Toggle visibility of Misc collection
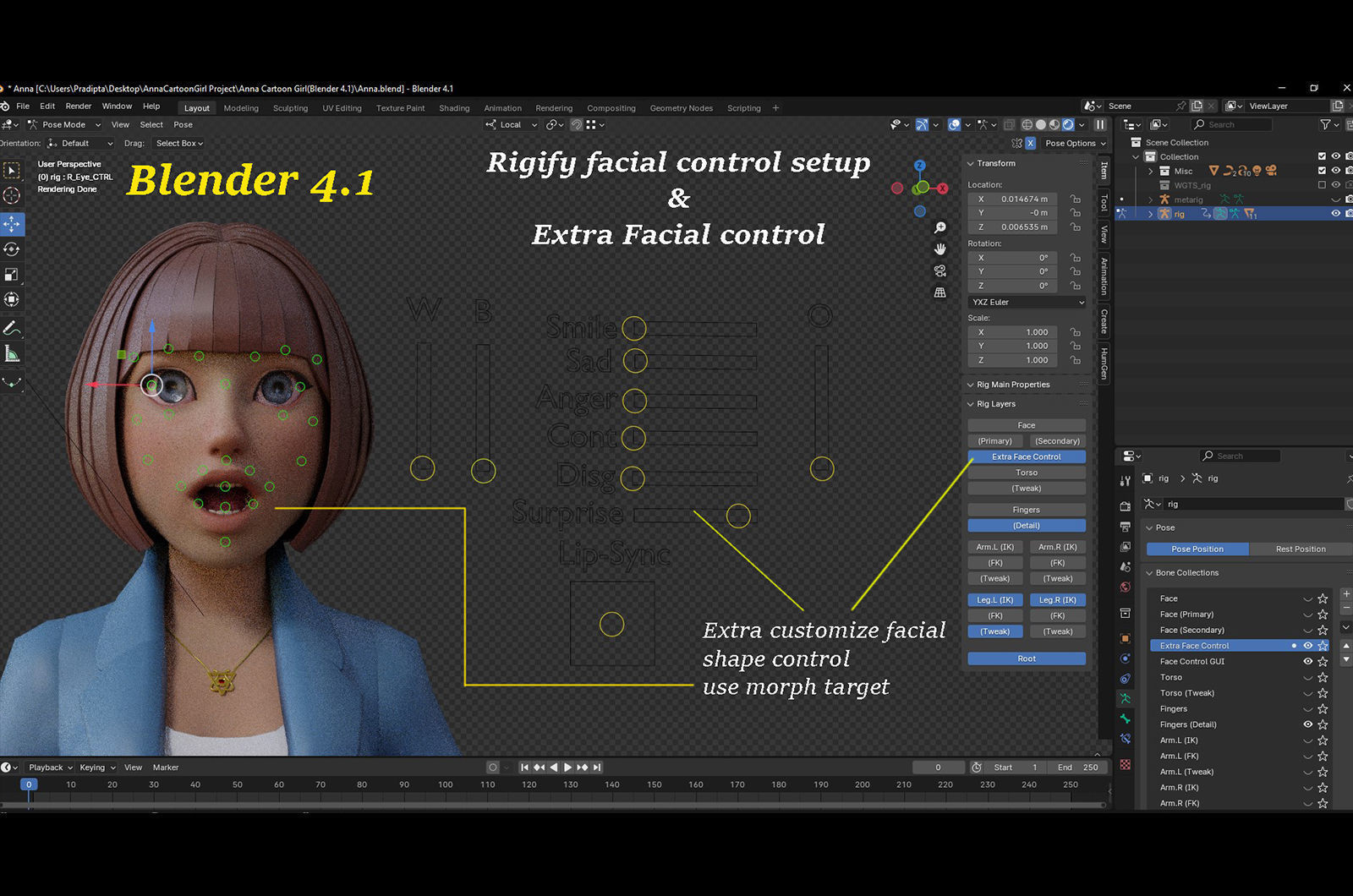The width and height of the screenshot is (1353, 896). (1336, 171)
